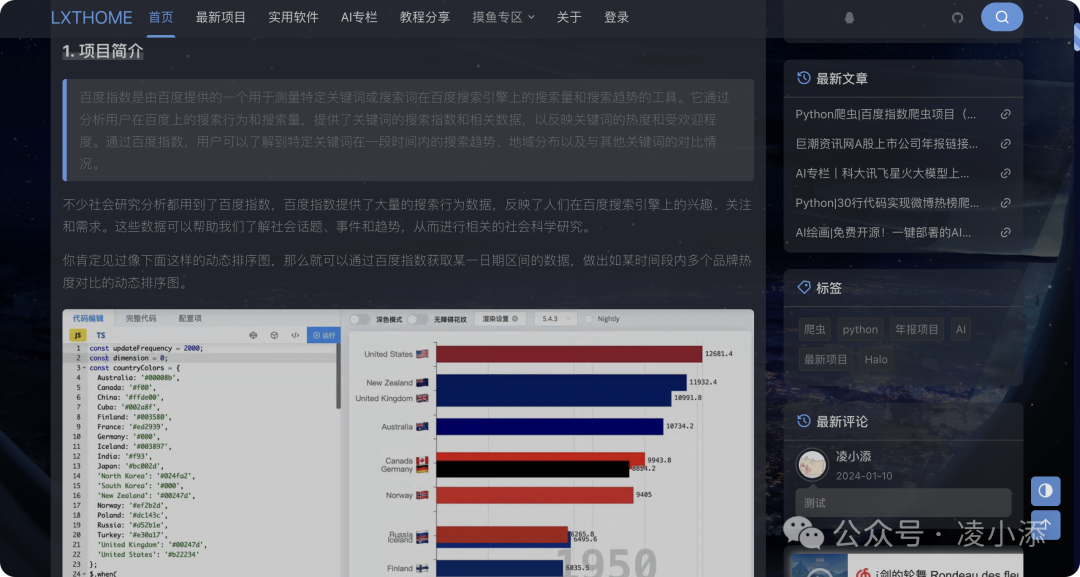Click the codesandbox-style icon in editor toolbar
Screen dimensions: 1080x577
coord(253,335)
